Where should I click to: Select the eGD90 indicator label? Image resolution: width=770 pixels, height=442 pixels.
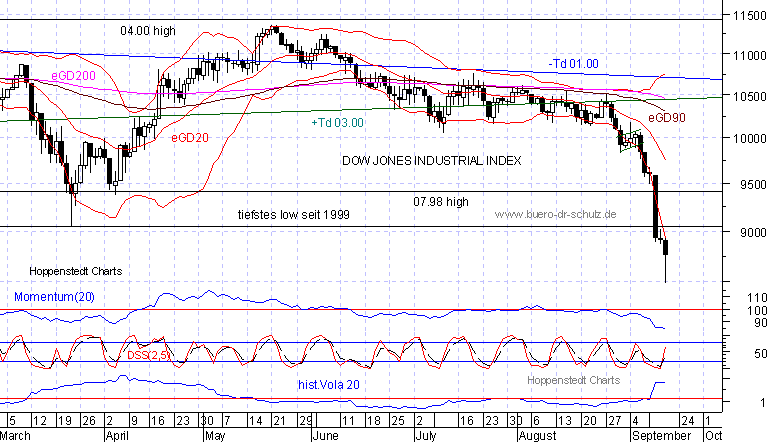pyautogui.click(x=666, y=118)
